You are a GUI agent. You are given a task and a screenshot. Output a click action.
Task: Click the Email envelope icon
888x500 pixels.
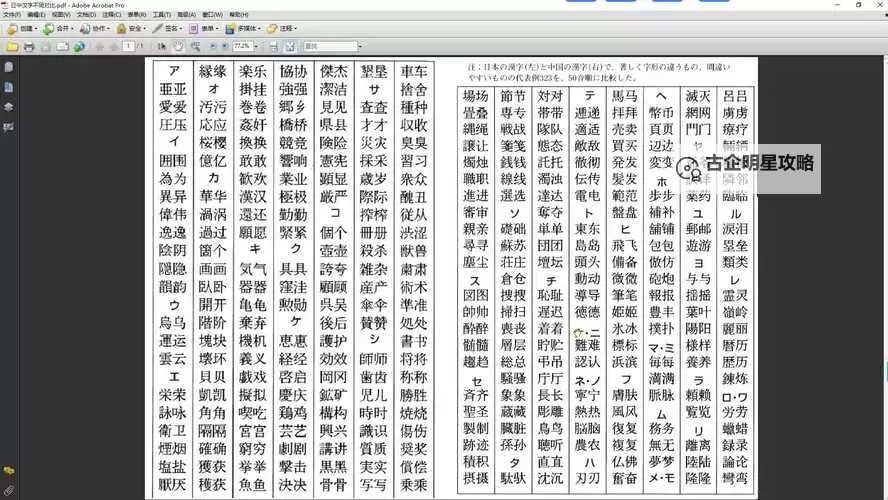pyautogui.click(x=62, y=46)
